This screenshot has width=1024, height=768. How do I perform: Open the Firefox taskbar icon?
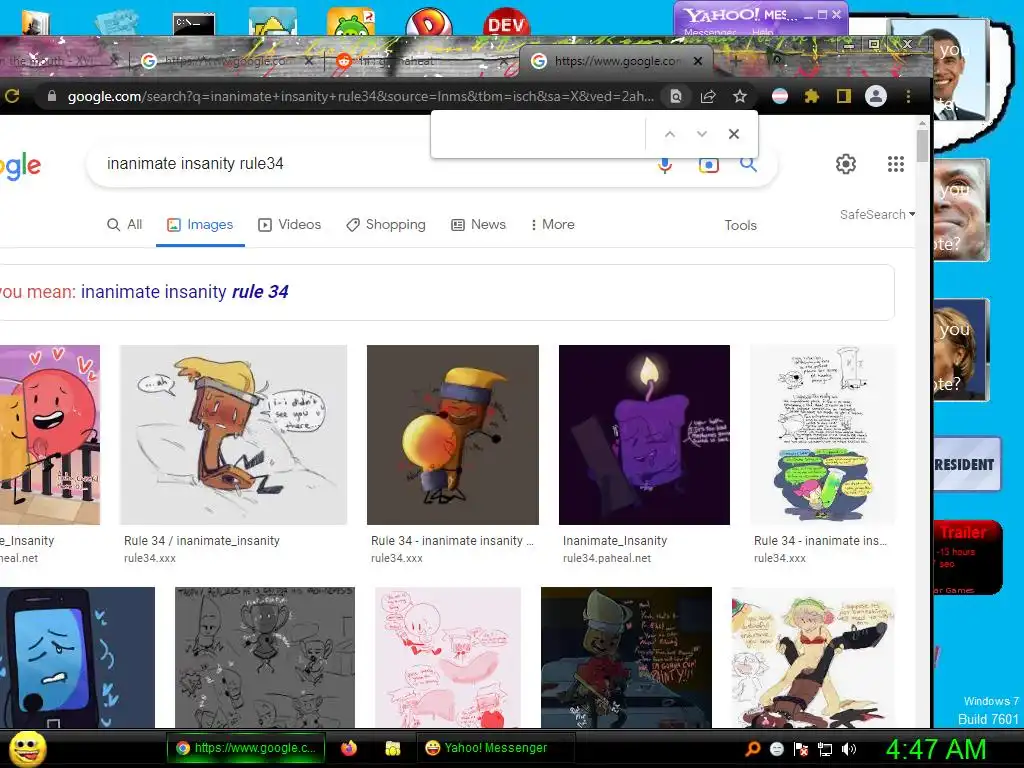(x=349, y=748)
